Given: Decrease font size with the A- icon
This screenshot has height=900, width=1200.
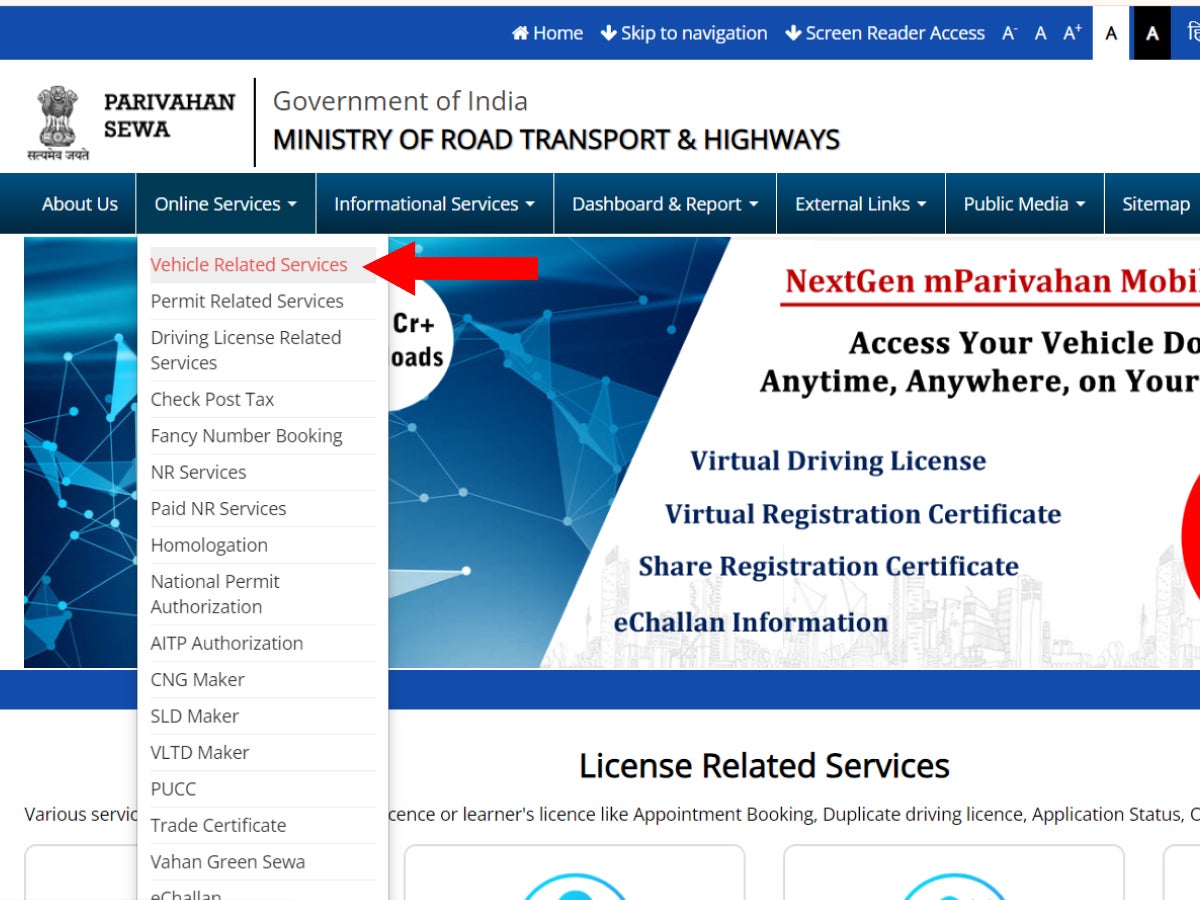Looking at the screenshot, I should tap(1008, 32).
